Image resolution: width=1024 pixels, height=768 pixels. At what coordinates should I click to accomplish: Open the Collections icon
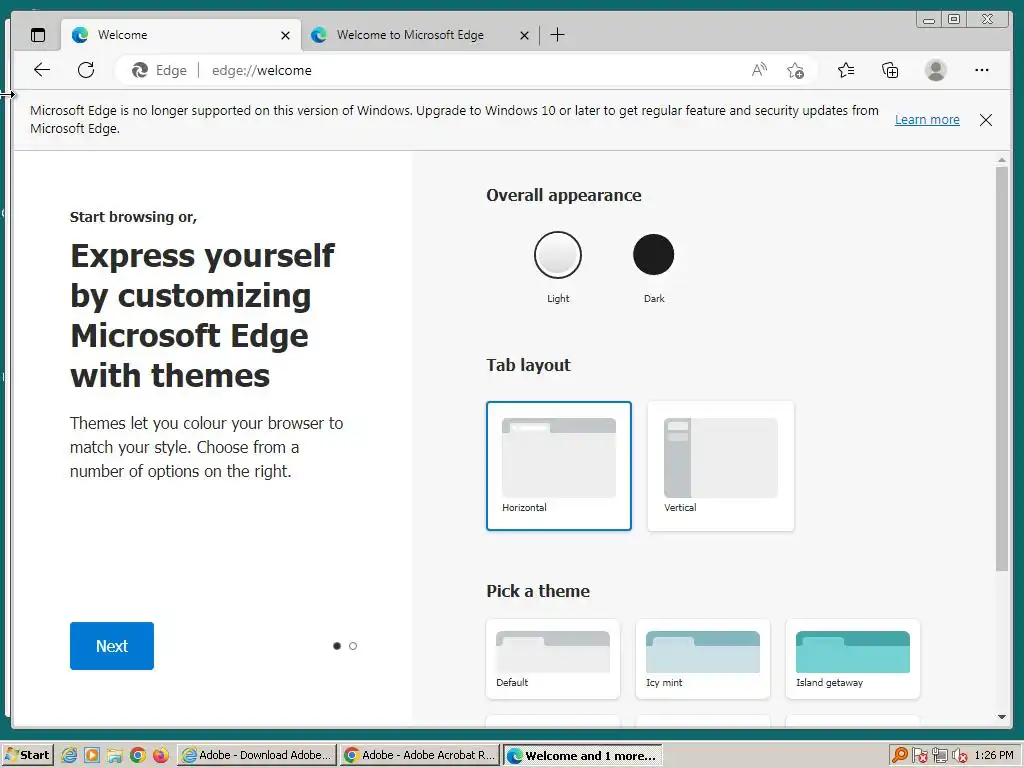point(890,70)
